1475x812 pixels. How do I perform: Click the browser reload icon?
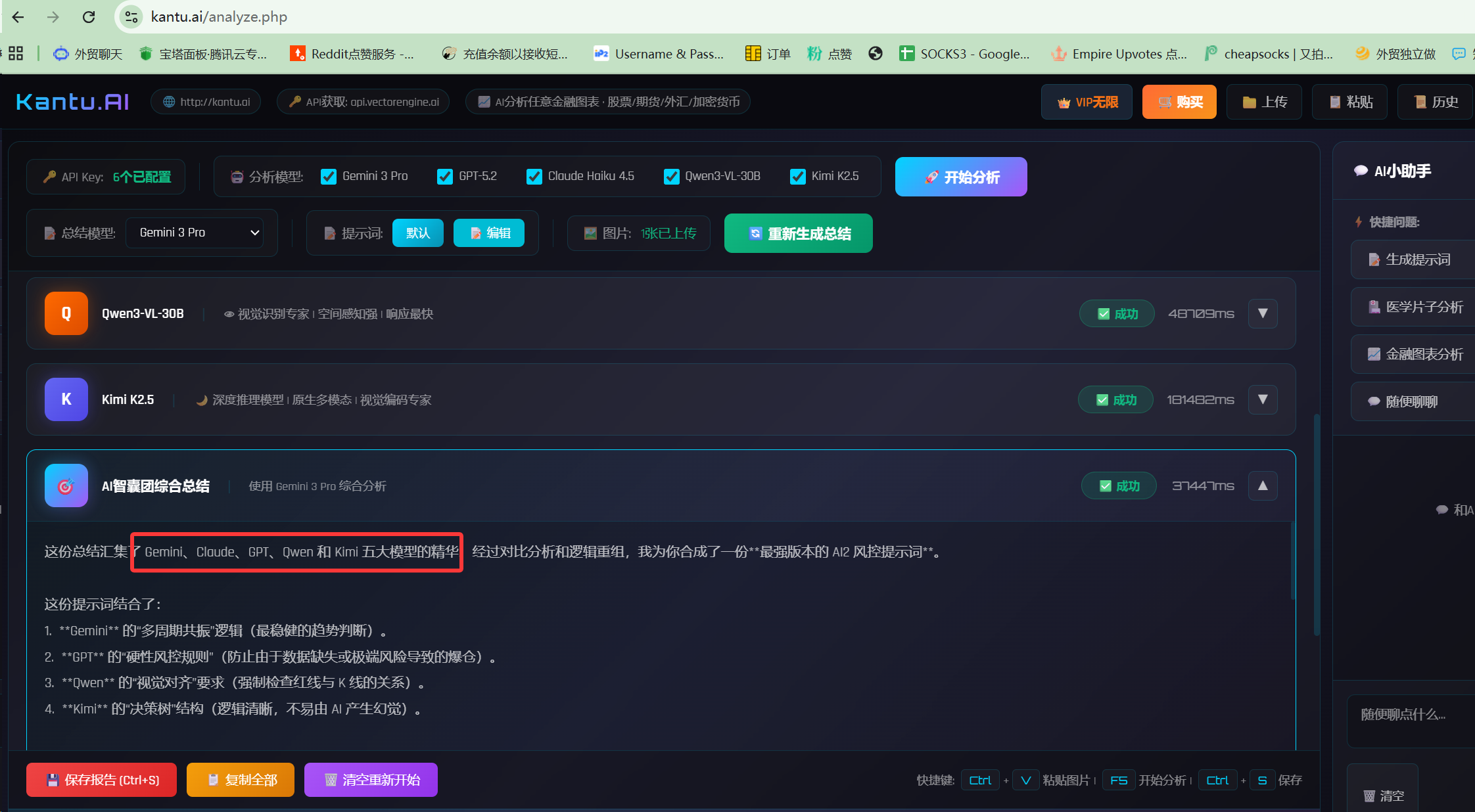[x=89, y=17]
